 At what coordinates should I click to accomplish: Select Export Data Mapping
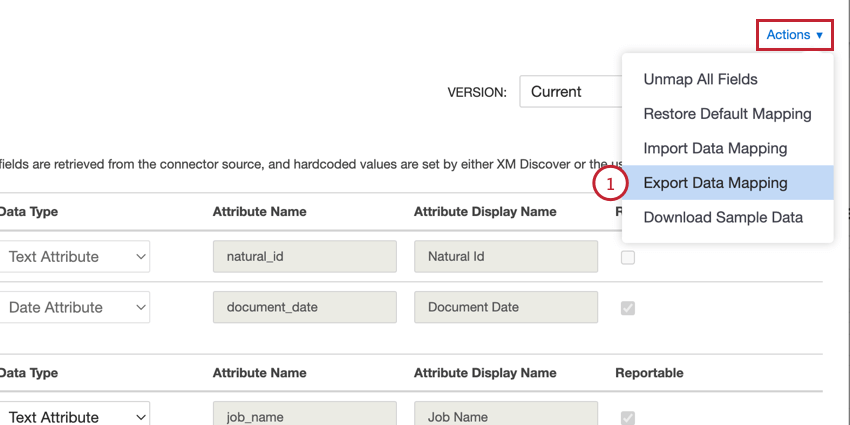pos(715,183)
